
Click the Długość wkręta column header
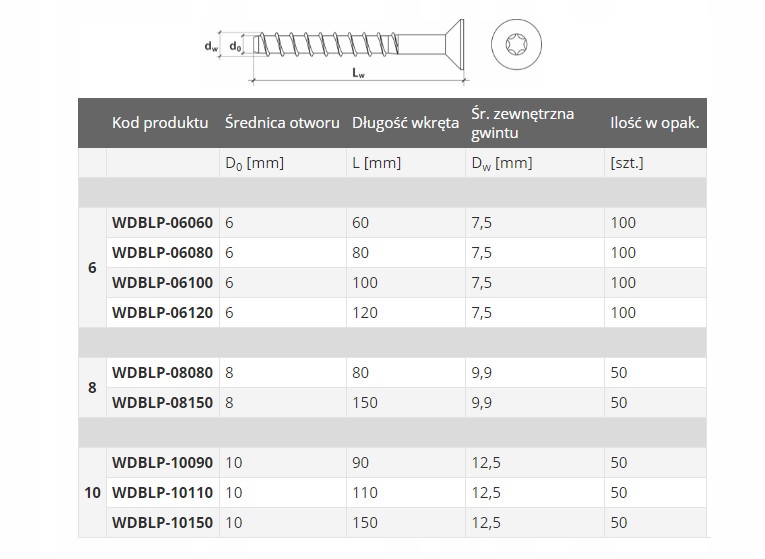(x=405, y=123)
